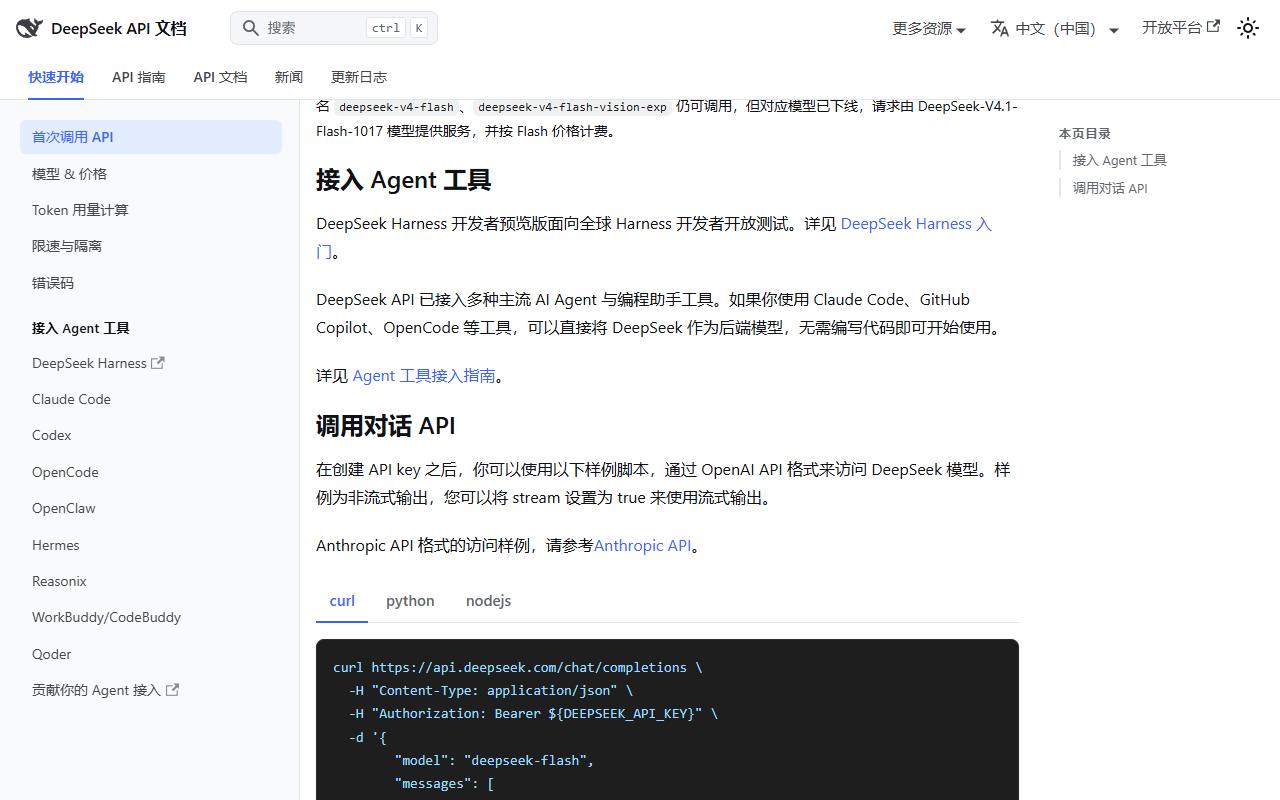Click the search magnifier icon

[251, 28]
